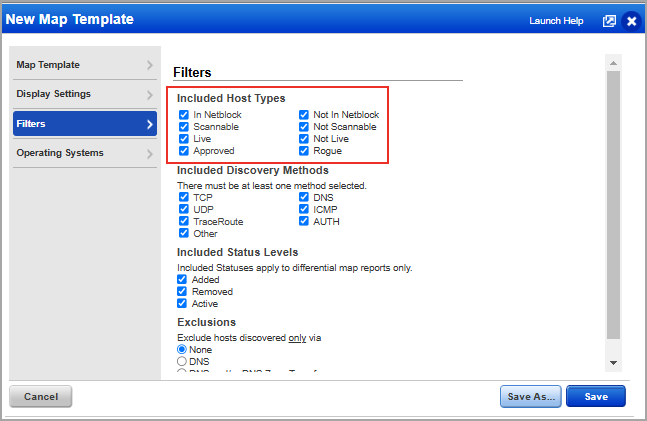Click the Save button
The image size is (647, 421).
coord(596,396)
